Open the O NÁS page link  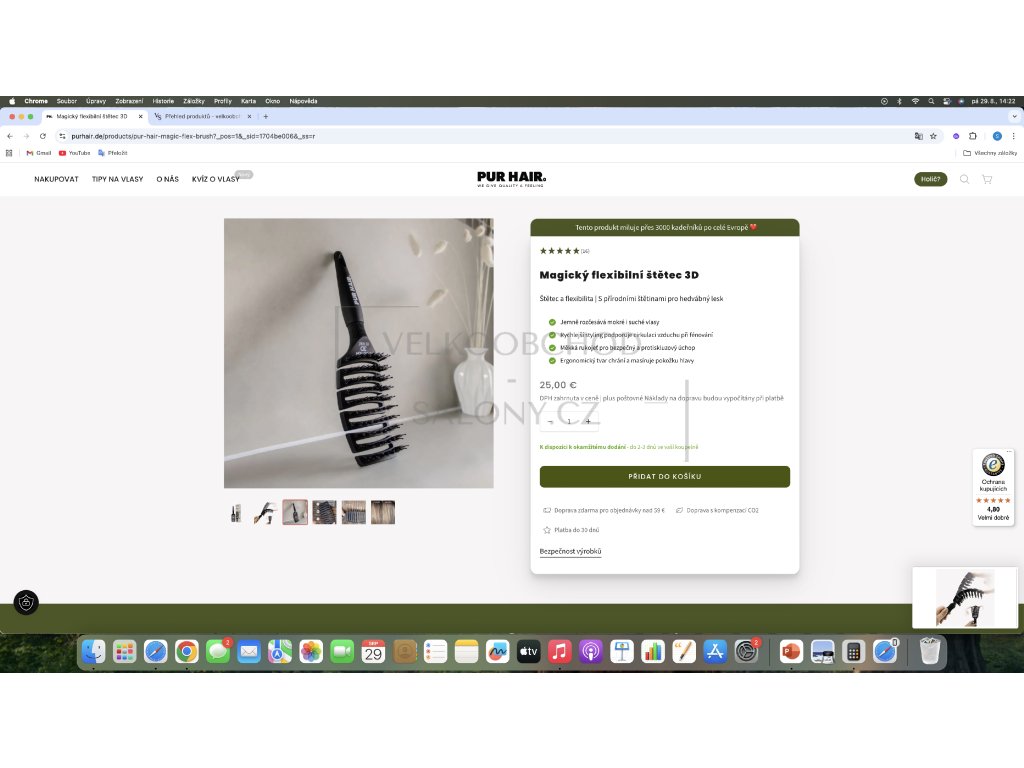(168, 179)
